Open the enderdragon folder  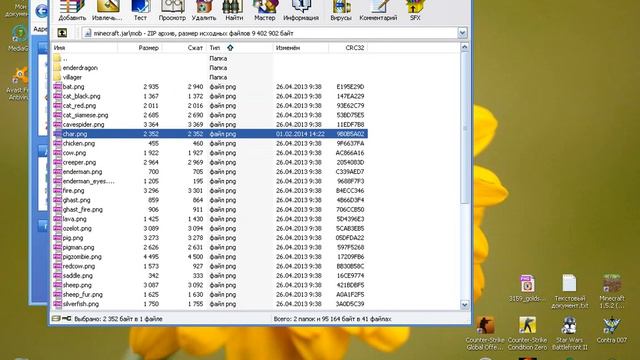(210, 68)
